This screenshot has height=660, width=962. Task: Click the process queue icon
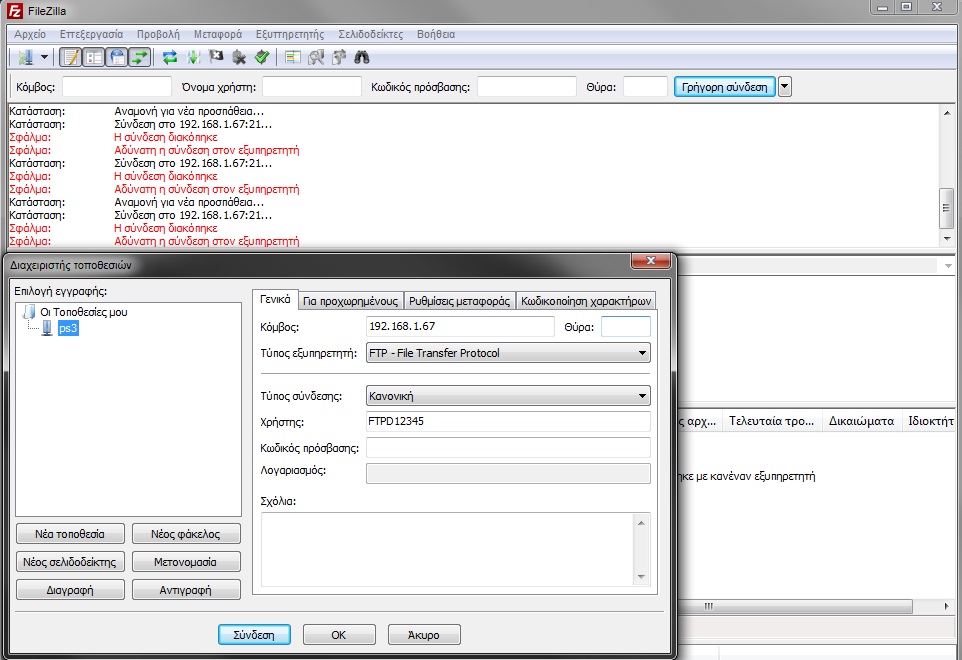point(193,58)
